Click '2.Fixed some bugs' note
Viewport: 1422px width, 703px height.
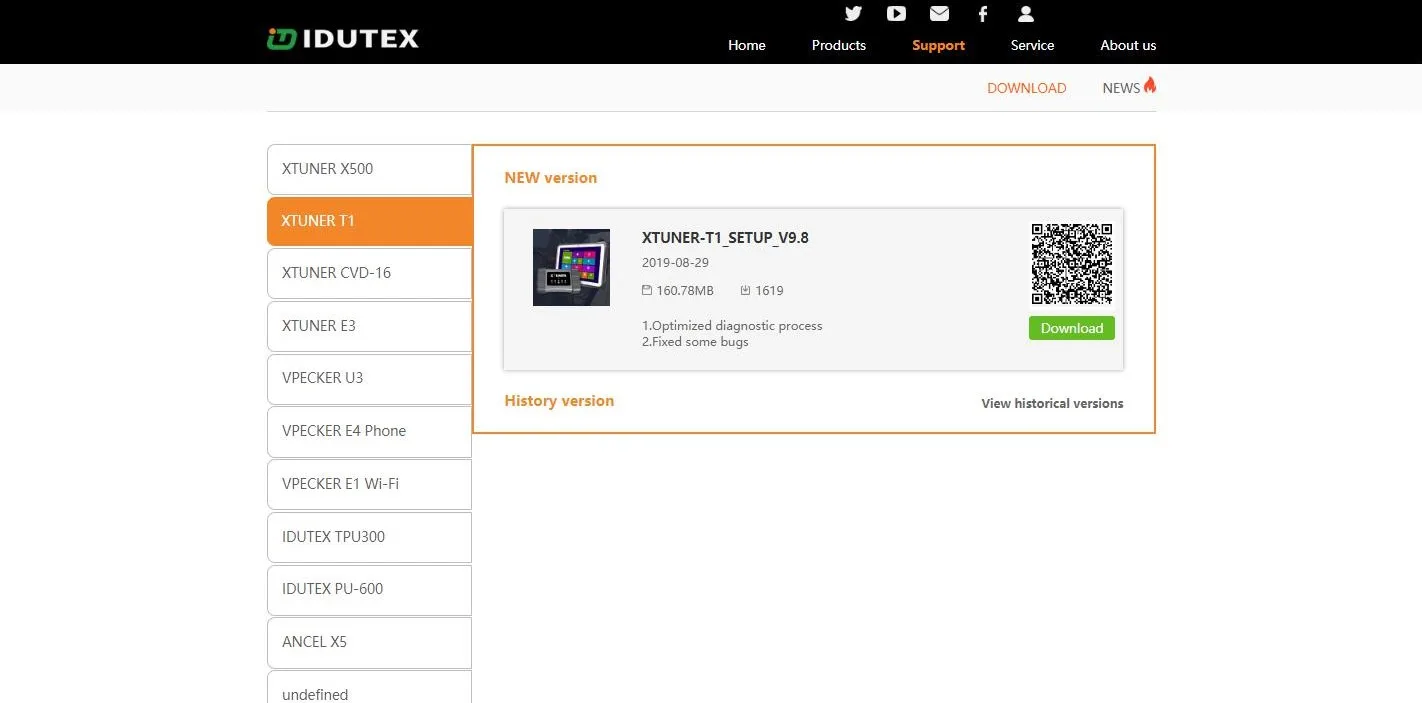click(x=695, y=342)
